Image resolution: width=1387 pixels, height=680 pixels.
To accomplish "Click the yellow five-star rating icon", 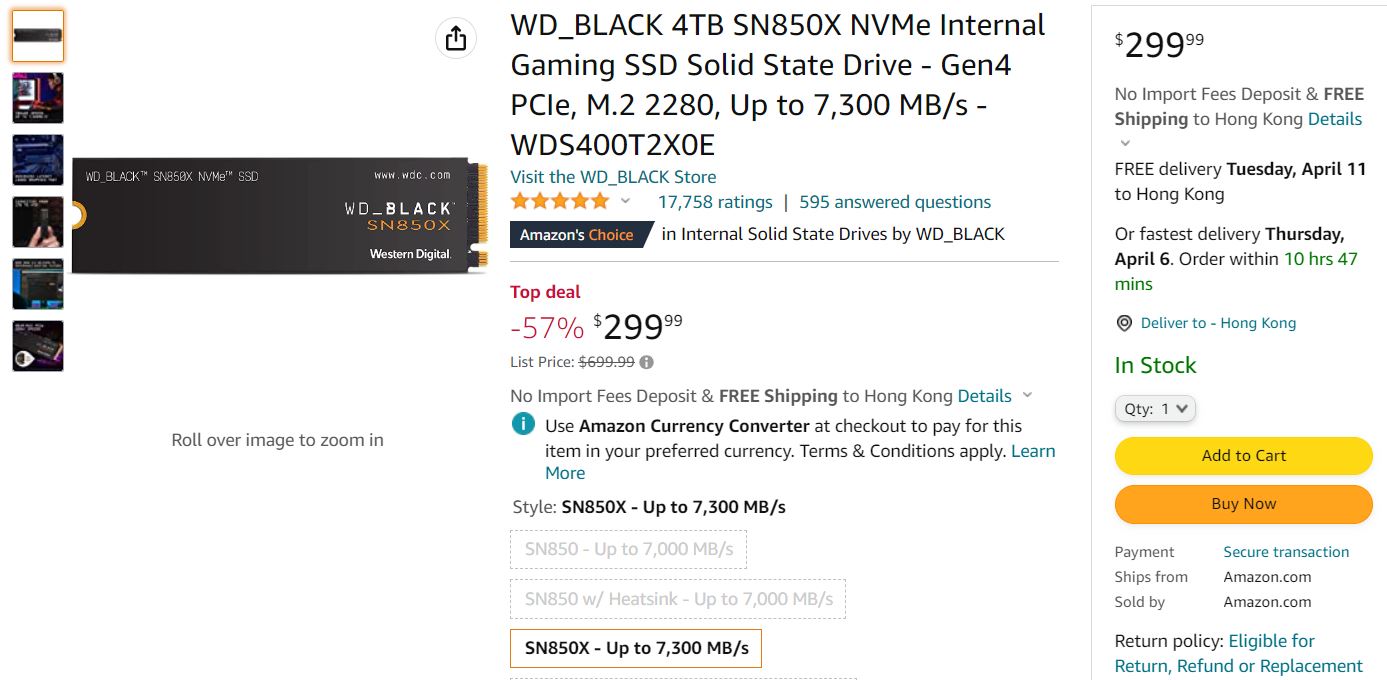I will point(558,200).
